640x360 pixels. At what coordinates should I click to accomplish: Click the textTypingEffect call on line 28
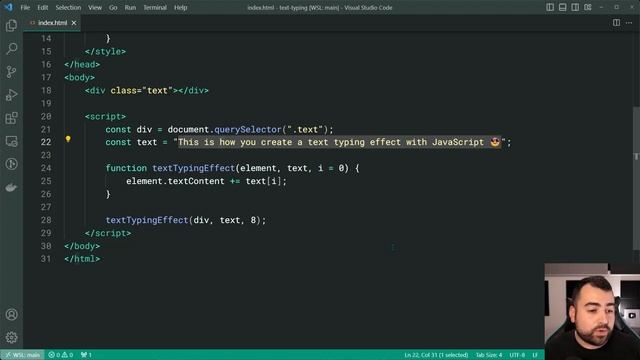click(x=147, y=220)
